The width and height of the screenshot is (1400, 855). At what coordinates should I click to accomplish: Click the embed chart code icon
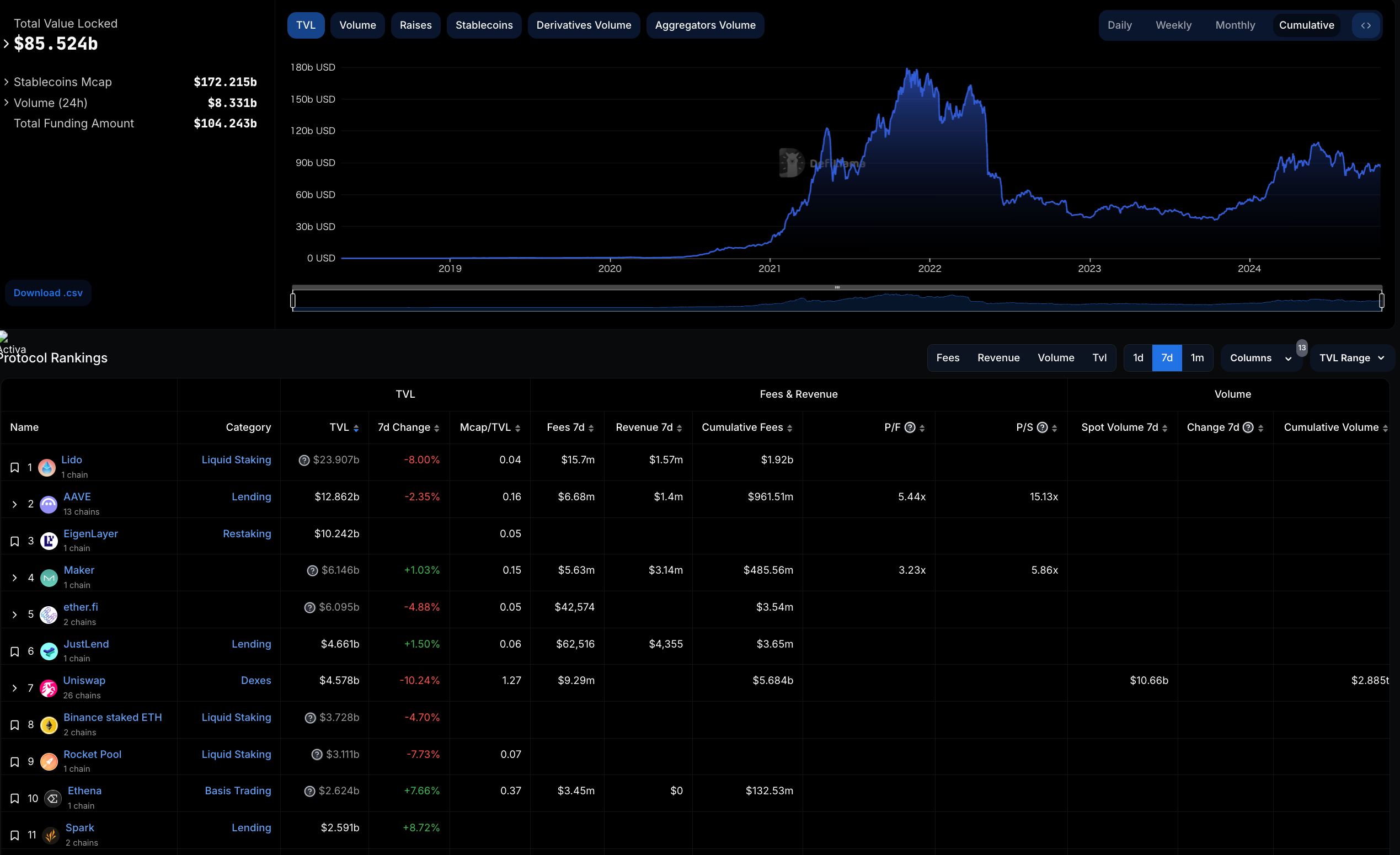pyautogui.click(x=1365, y=25)
